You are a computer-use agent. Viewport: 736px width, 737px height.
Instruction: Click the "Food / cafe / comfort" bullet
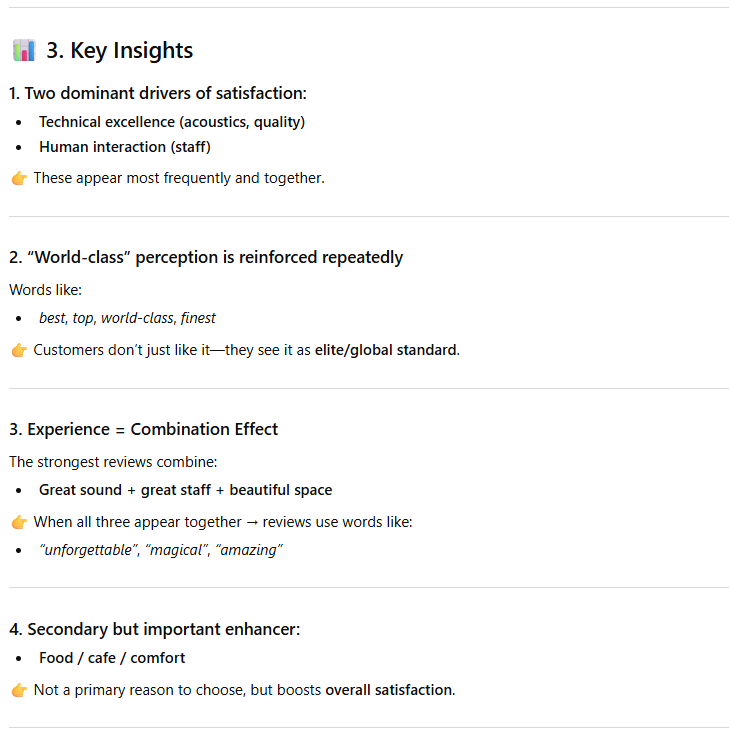[x=112, y=658]
